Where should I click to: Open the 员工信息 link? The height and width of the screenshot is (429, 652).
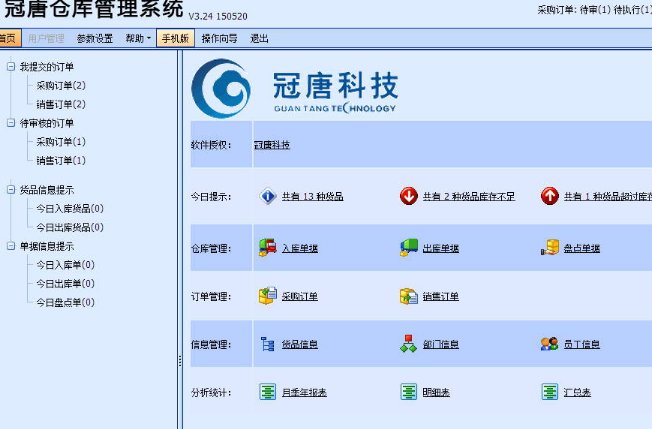coord(582,344)
